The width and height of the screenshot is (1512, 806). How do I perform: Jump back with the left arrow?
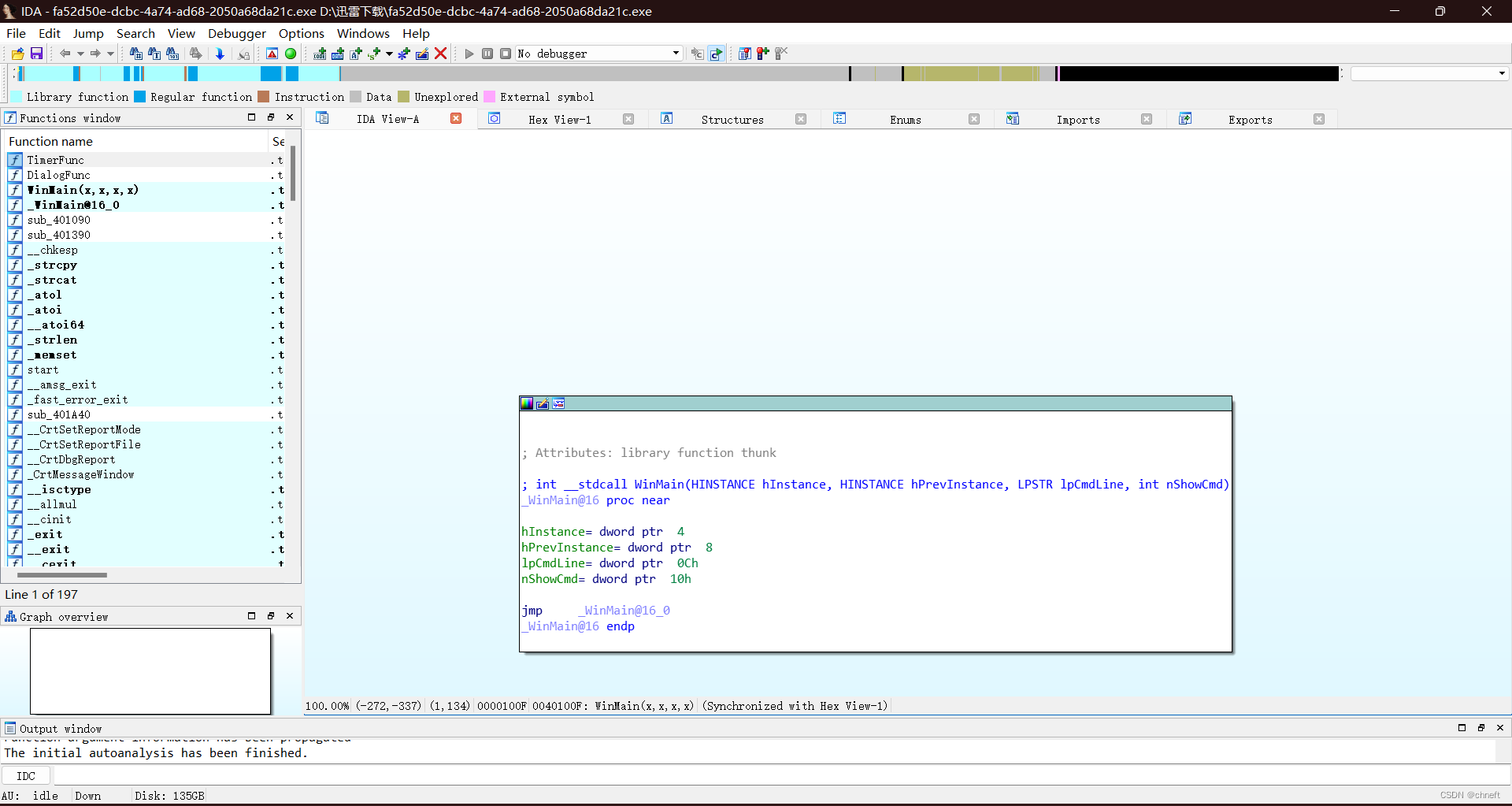coord(65,54)
